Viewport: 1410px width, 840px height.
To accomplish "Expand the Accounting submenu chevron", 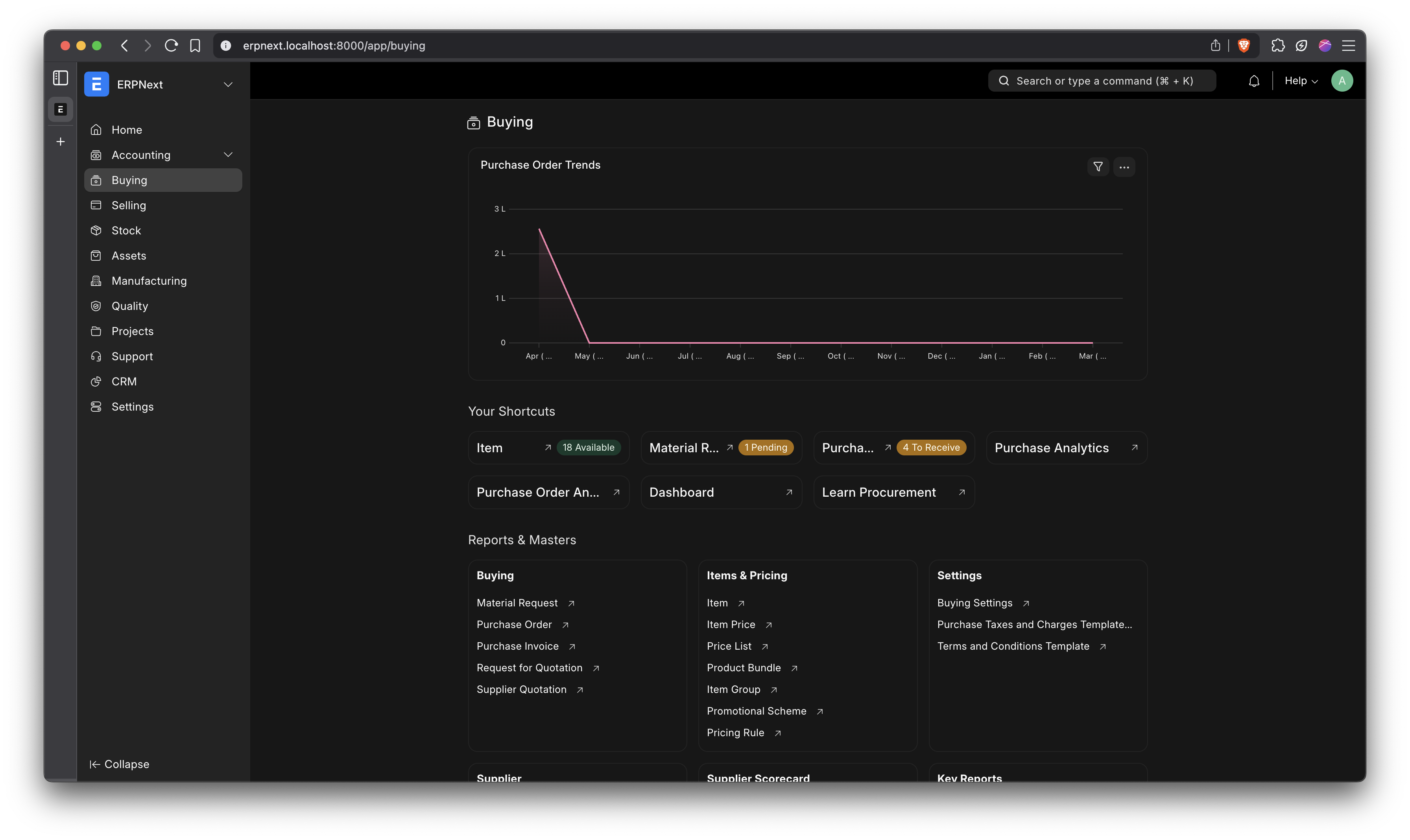I will [228, 155].
